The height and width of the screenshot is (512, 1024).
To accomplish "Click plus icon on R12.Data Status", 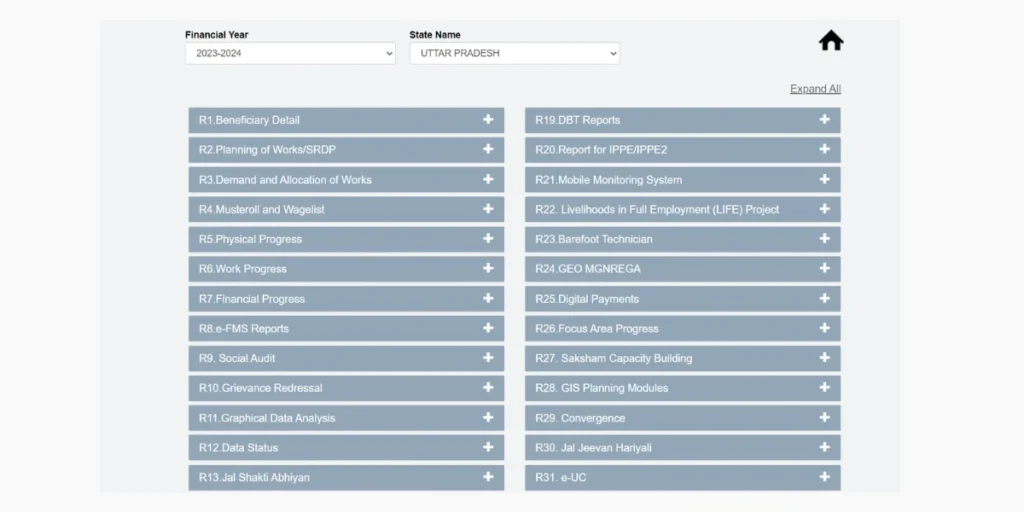I will tap(488, 447).
